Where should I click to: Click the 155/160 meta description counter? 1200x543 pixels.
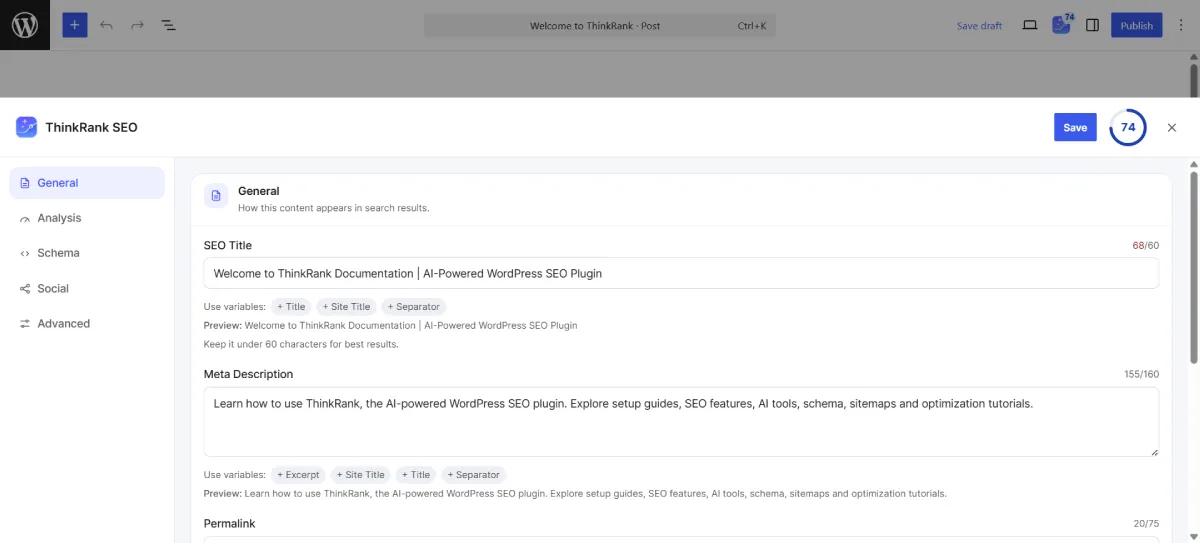click(x=1141, y=375)
